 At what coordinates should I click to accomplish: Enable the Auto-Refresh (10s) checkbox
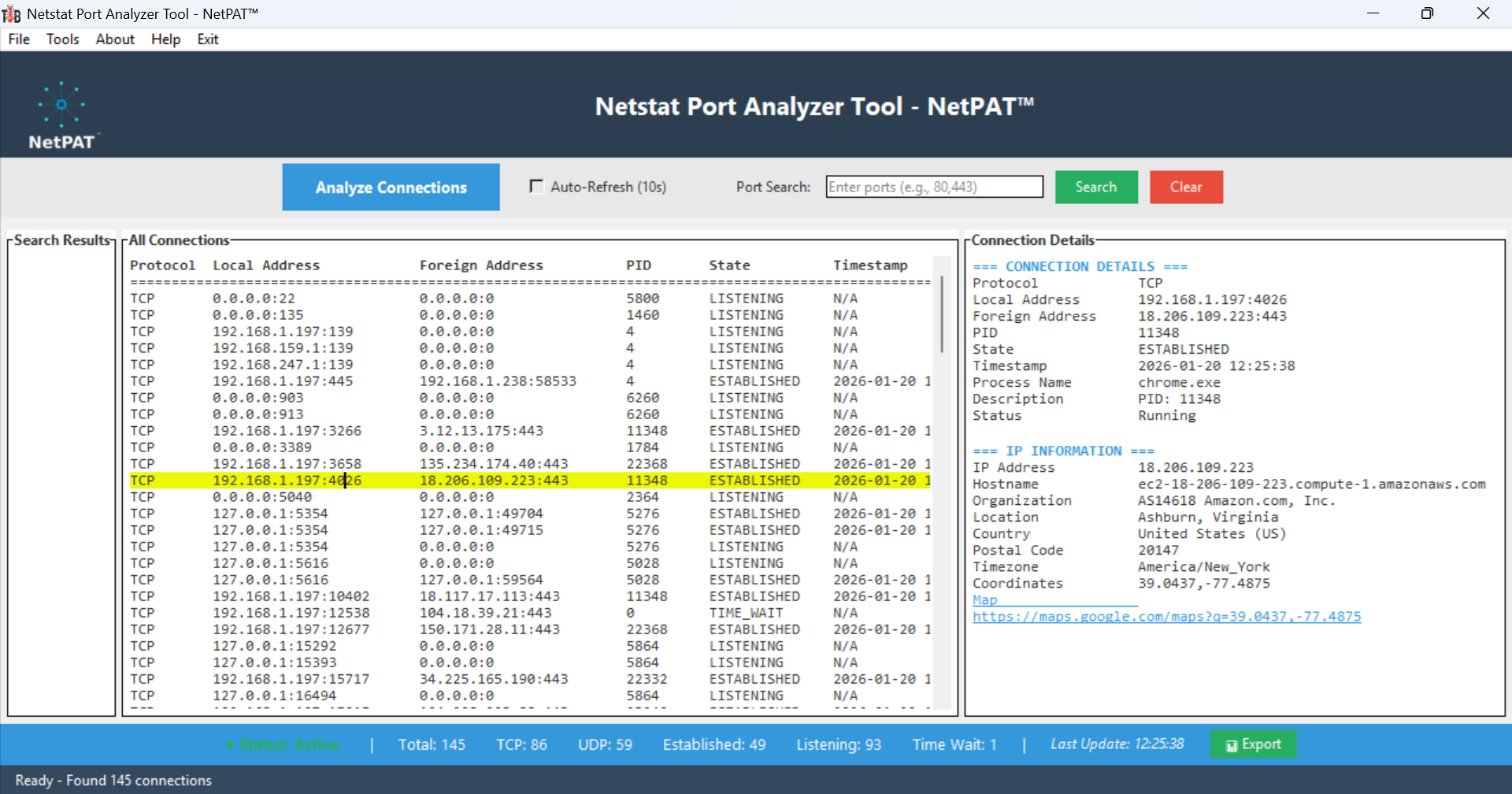click(x=537, y=187)
